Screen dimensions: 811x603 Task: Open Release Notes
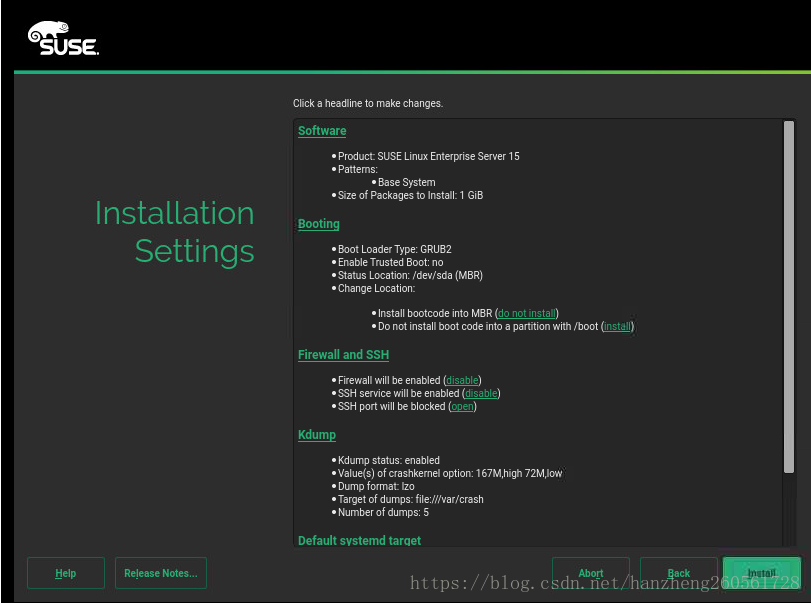point(161,573)
